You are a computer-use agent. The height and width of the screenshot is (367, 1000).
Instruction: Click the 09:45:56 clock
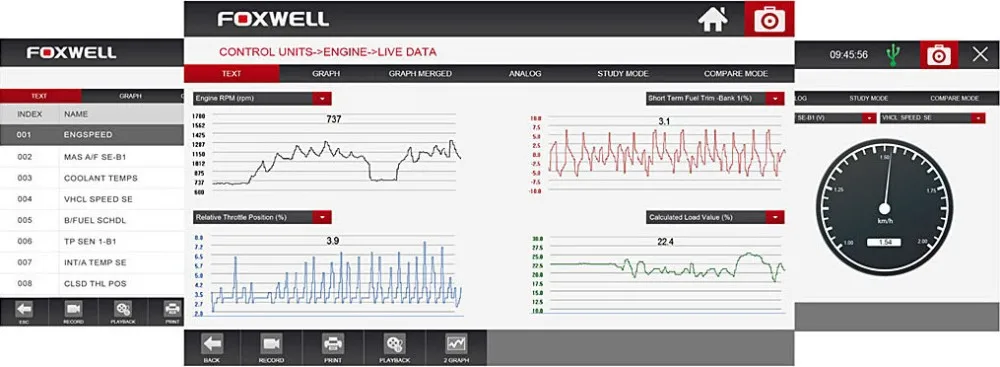pyautogui.click(x=848, y=55)
